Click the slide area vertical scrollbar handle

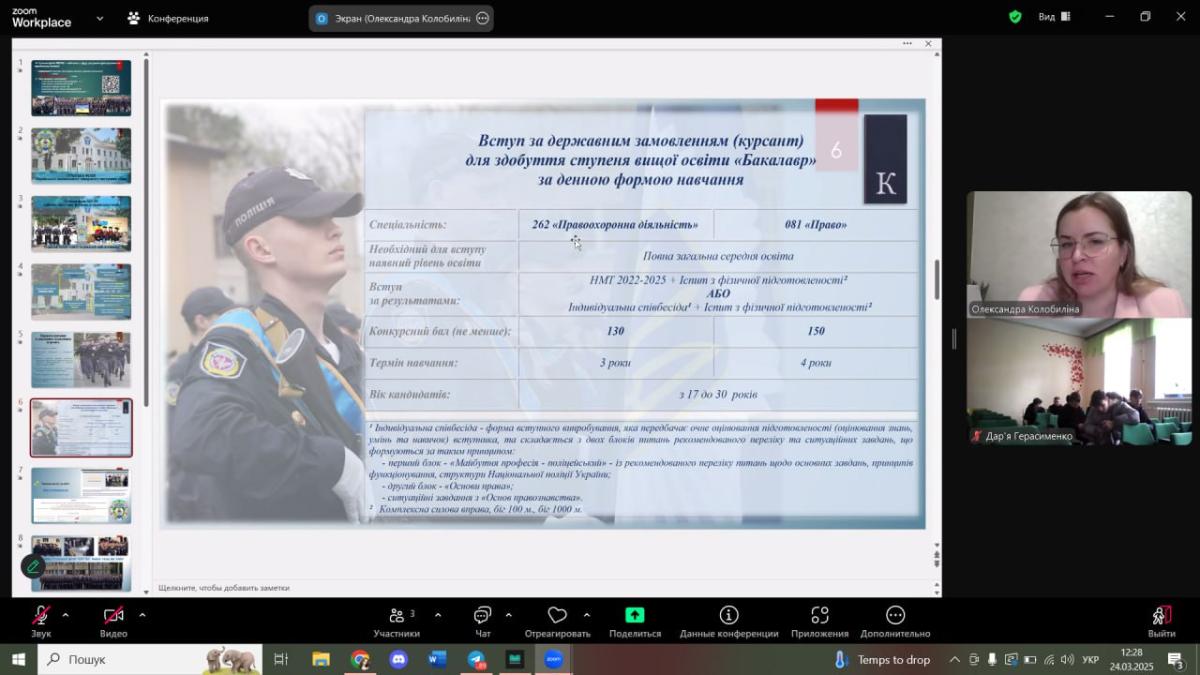(x=937, y=279)
